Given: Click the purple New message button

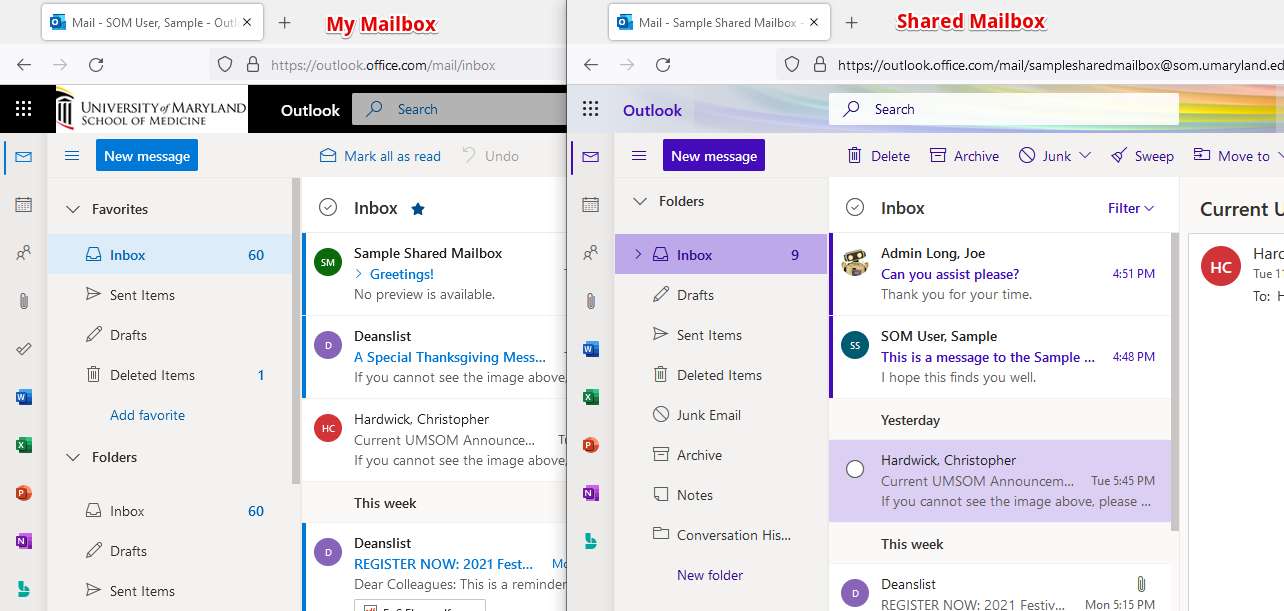Looking at the screenshot, I should click(x=713, y=156).
